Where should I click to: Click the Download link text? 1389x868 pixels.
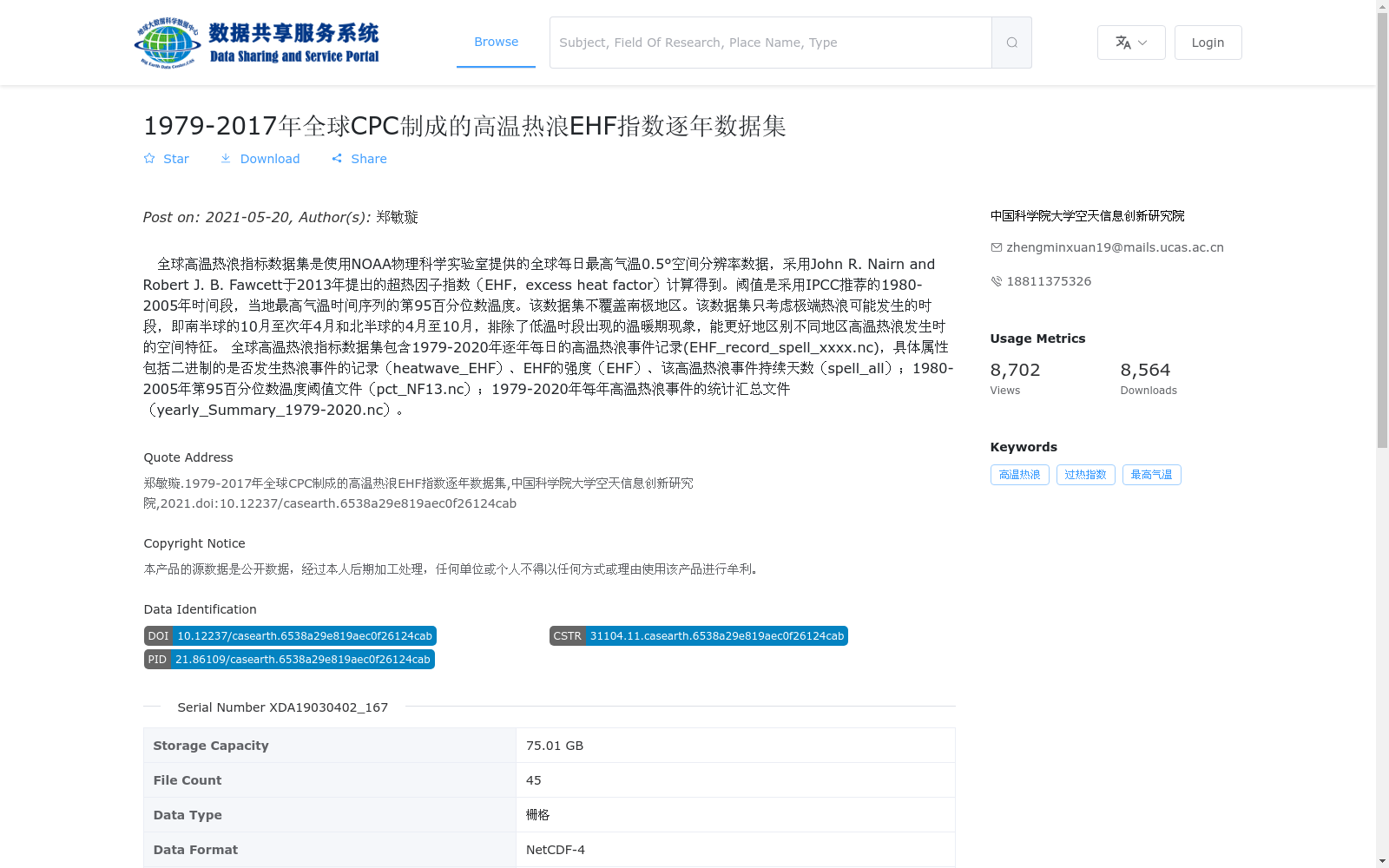point(270,159)
